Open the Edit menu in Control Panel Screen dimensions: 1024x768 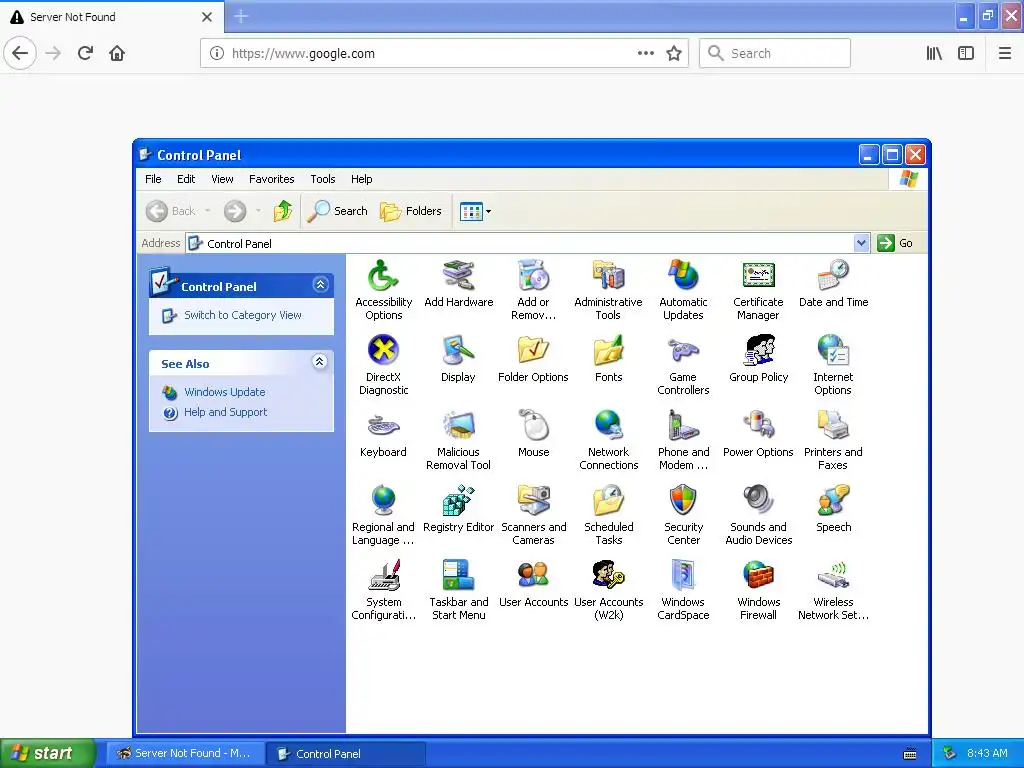pos(185,179)
